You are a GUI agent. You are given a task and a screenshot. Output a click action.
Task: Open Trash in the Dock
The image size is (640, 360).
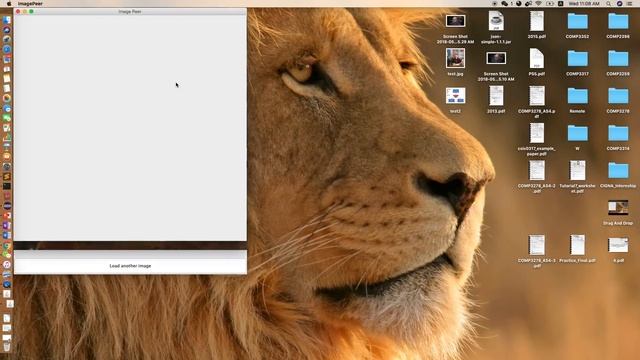[x=7, y=347]
